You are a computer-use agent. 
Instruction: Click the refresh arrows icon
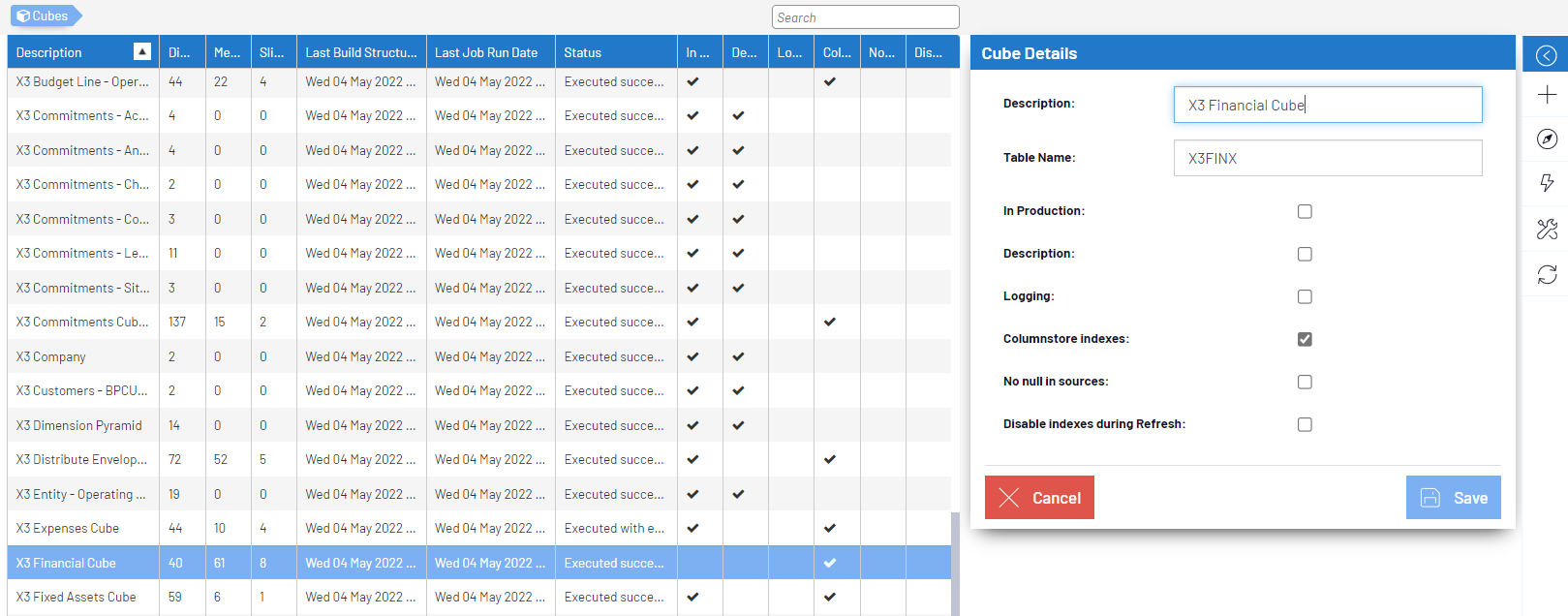click(1547, 275)
